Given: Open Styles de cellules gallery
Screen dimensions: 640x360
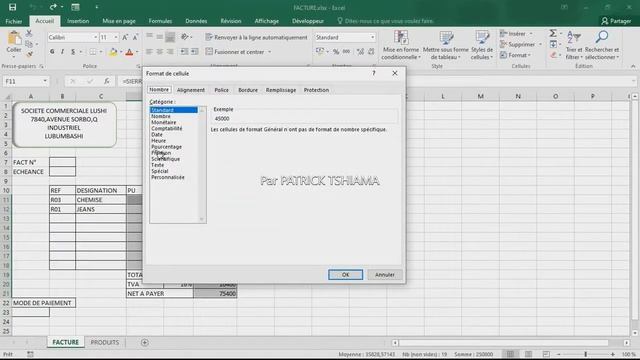Looking at the screenshot, I should (x=482, y=45).
